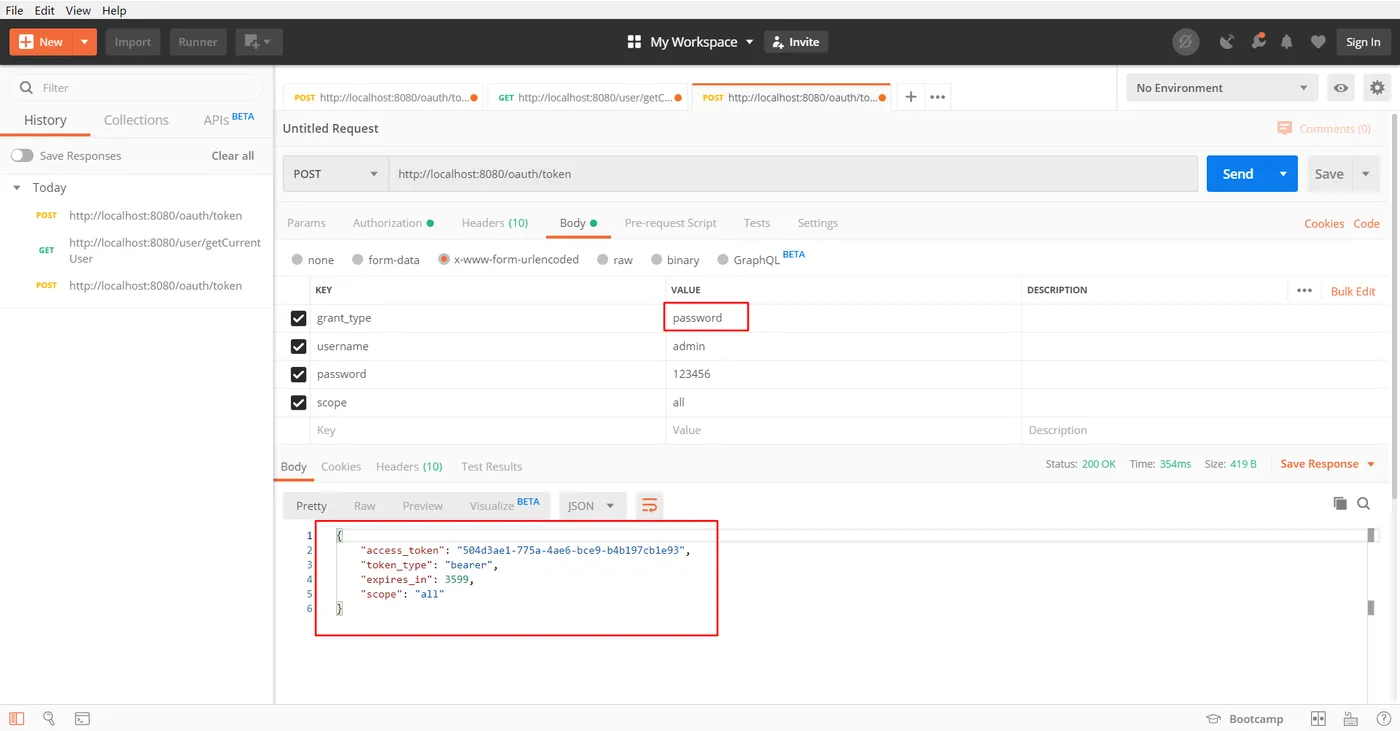Image resolution: width=1400 pixels, height=731 pixels.
Task: Open the Postman console icon
Action: [82, 718]
